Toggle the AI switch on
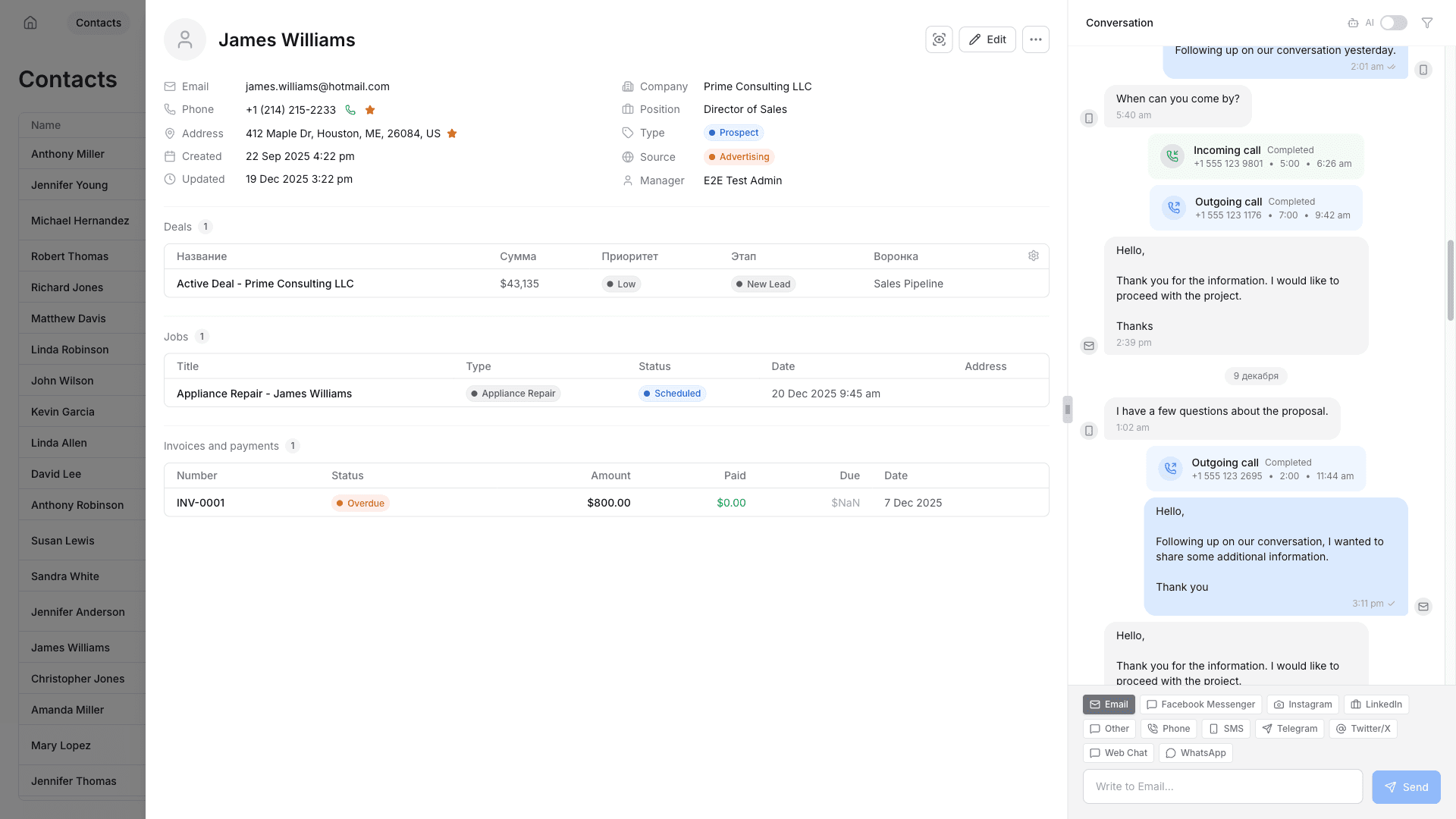 point(1393,23)
